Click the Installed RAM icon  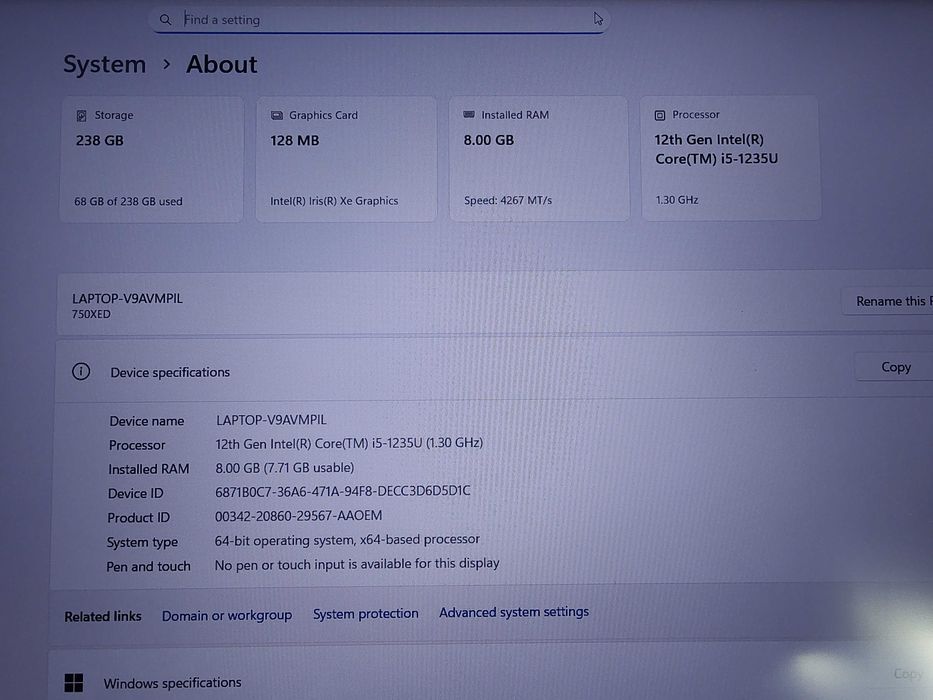coord(469,114)
